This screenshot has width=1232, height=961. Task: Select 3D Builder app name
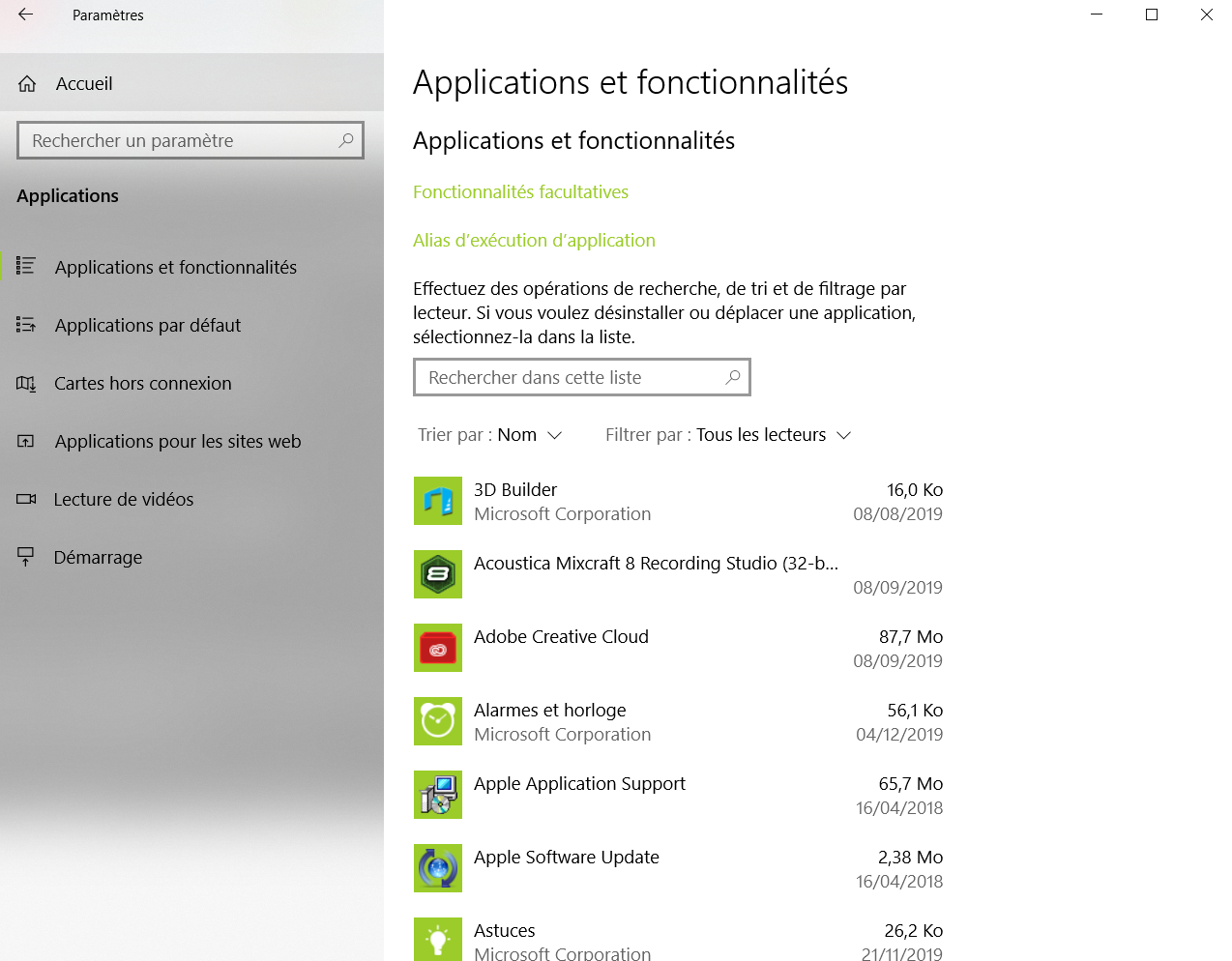[515, 489]
